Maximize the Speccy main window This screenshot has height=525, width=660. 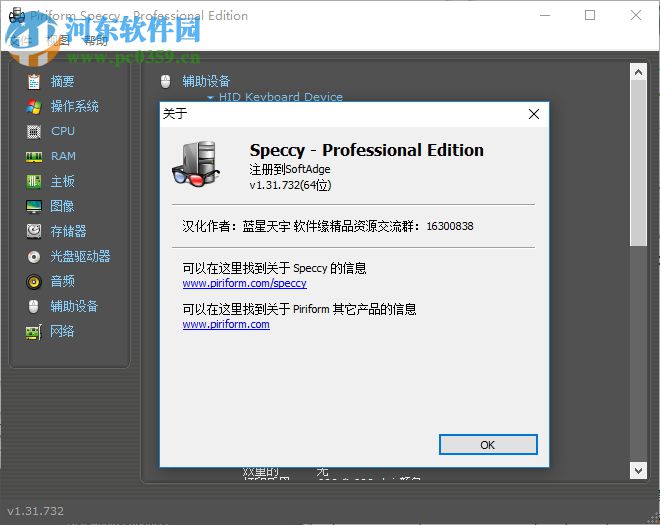point(590,16)
